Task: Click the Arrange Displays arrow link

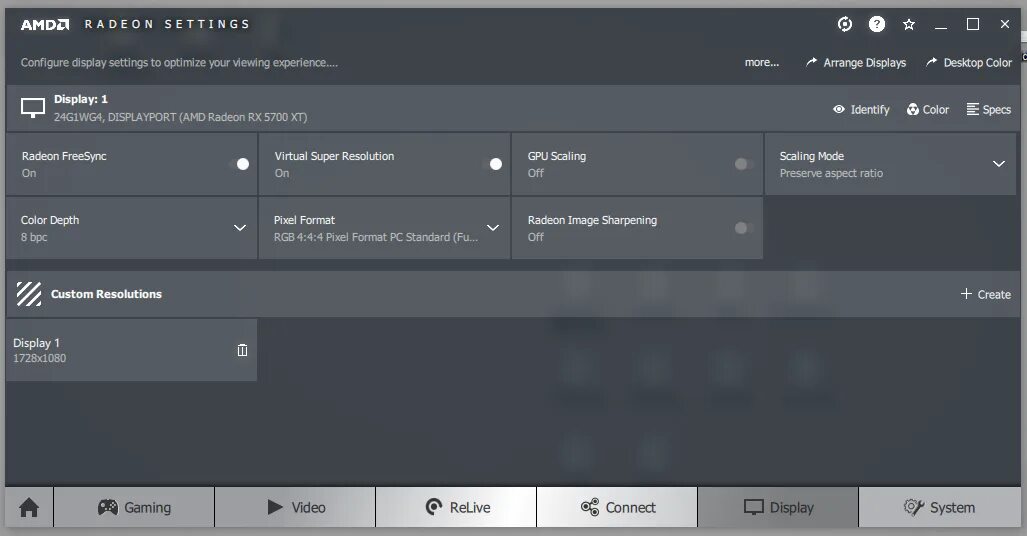Action: pyautogui.click(x=856, y=62)
